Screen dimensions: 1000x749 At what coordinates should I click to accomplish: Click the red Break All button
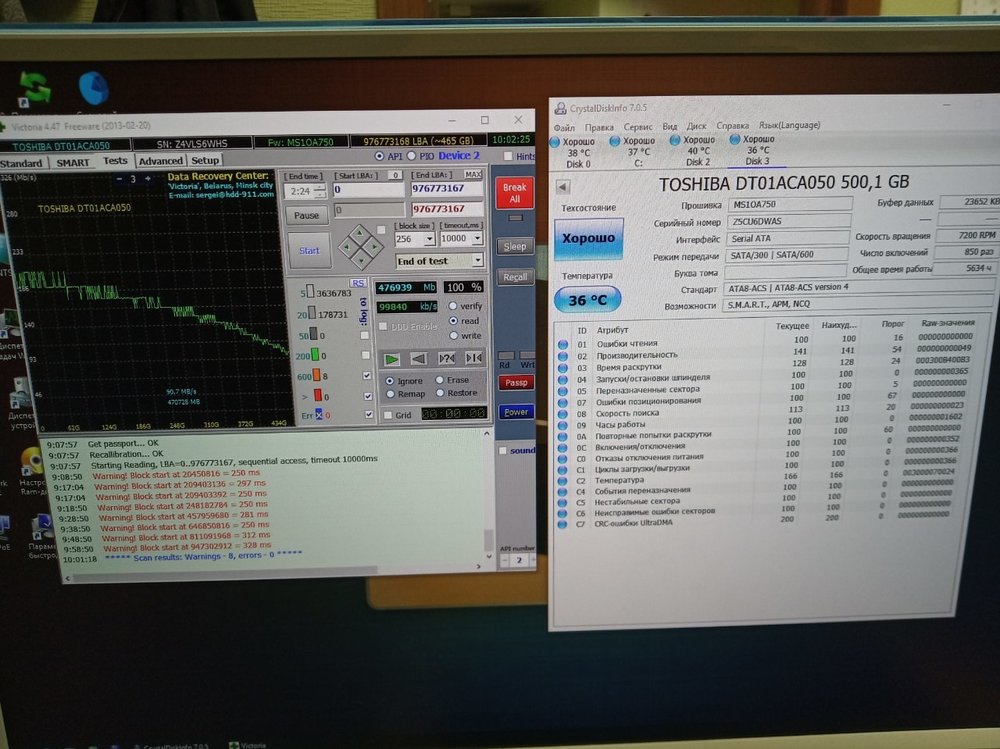point(514,193)
